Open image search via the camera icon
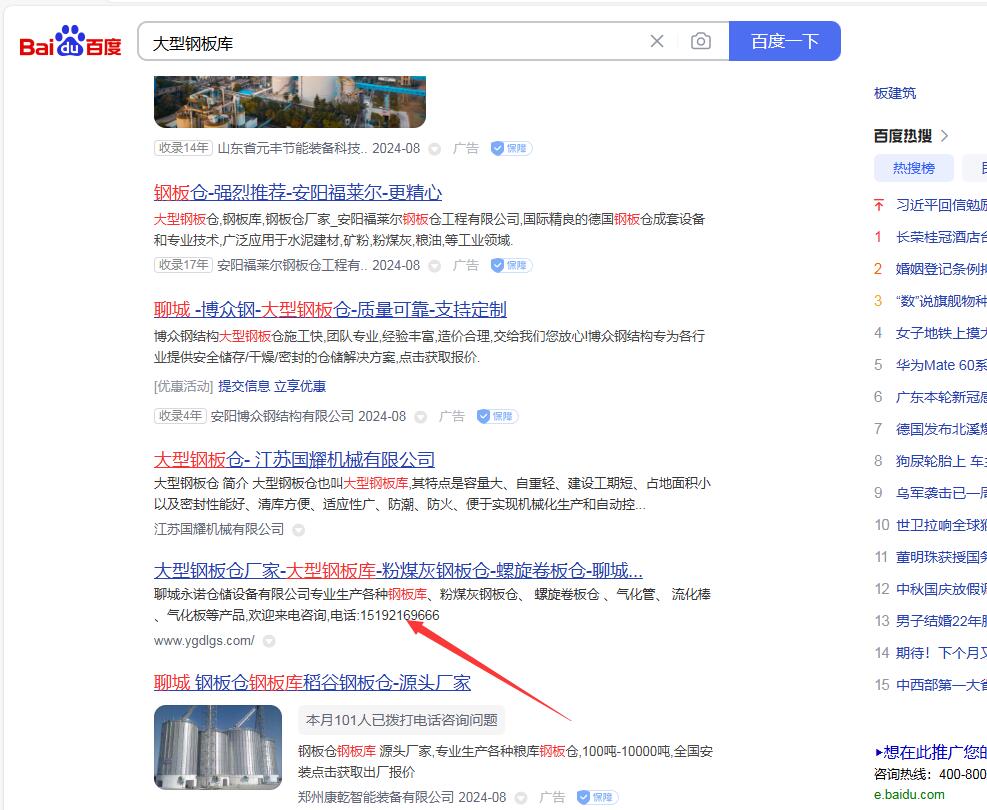 [701, 42]
